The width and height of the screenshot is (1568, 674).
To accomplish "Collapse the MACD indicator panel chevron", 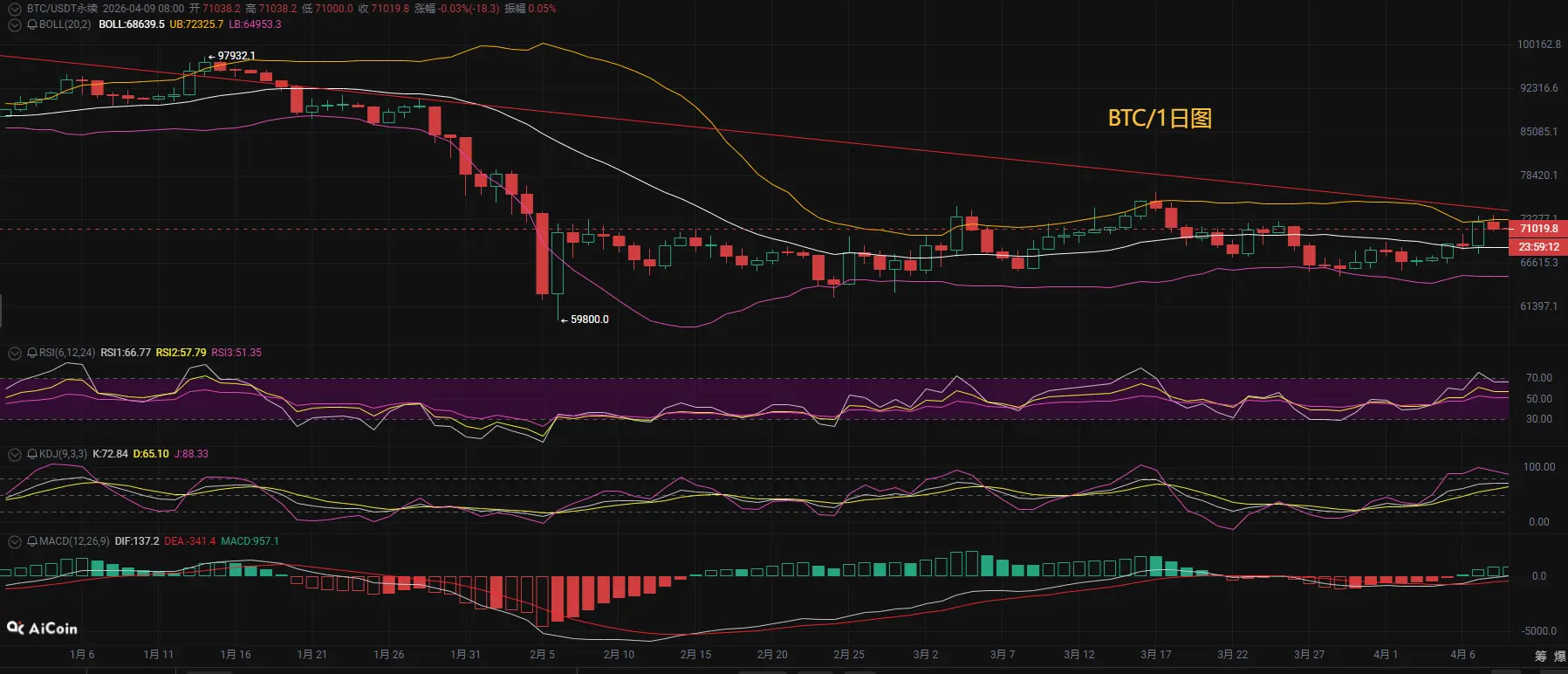I will 15,541.
